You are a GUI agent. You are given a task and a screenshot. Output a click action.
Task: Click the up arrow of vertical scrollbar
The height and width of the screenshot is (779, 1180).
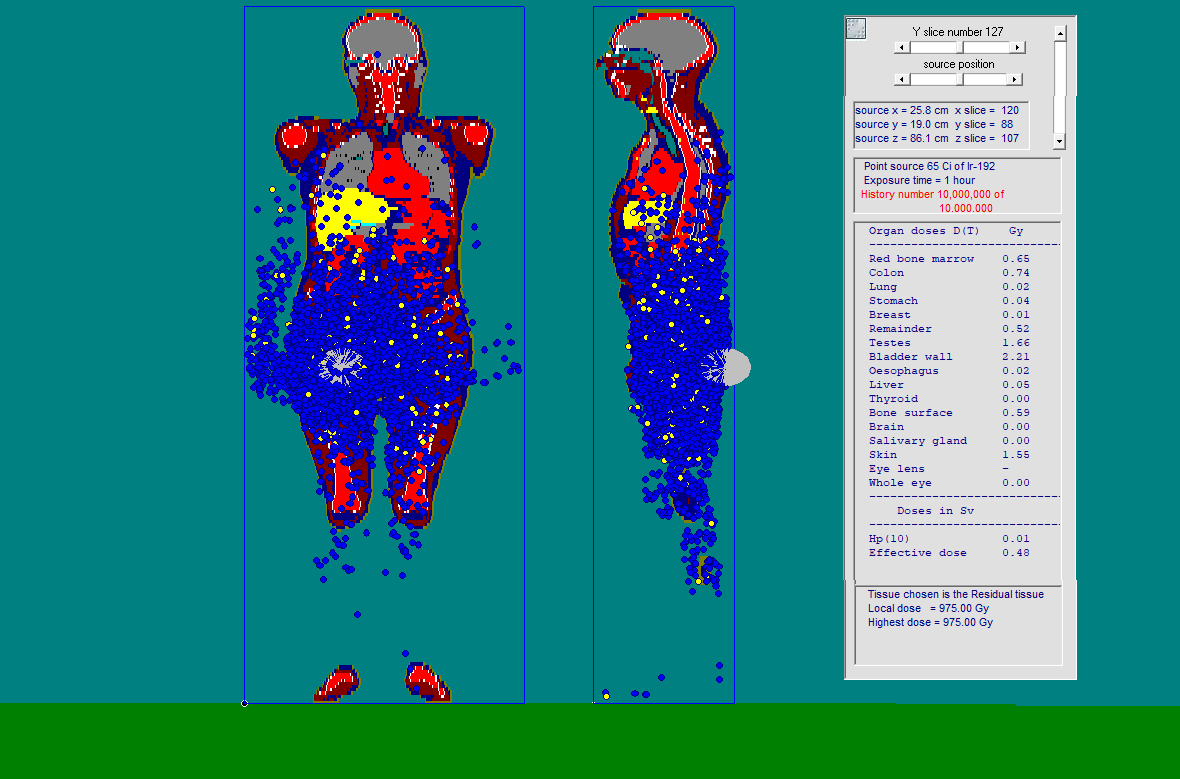(1060, 33)
